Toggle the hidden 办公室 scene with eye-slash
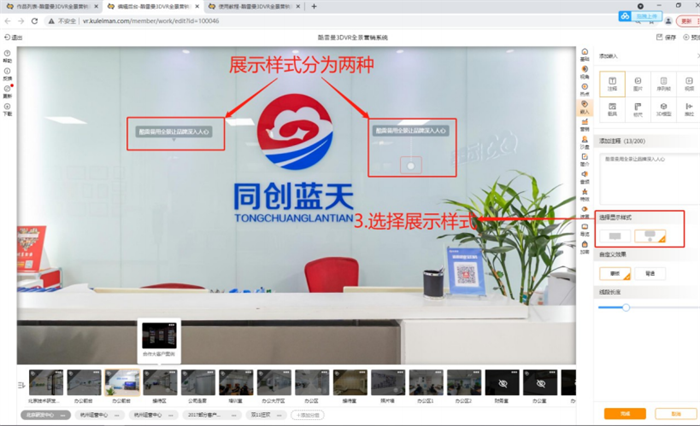This screenshot has height=426, width=700. [x=540, y=383]
